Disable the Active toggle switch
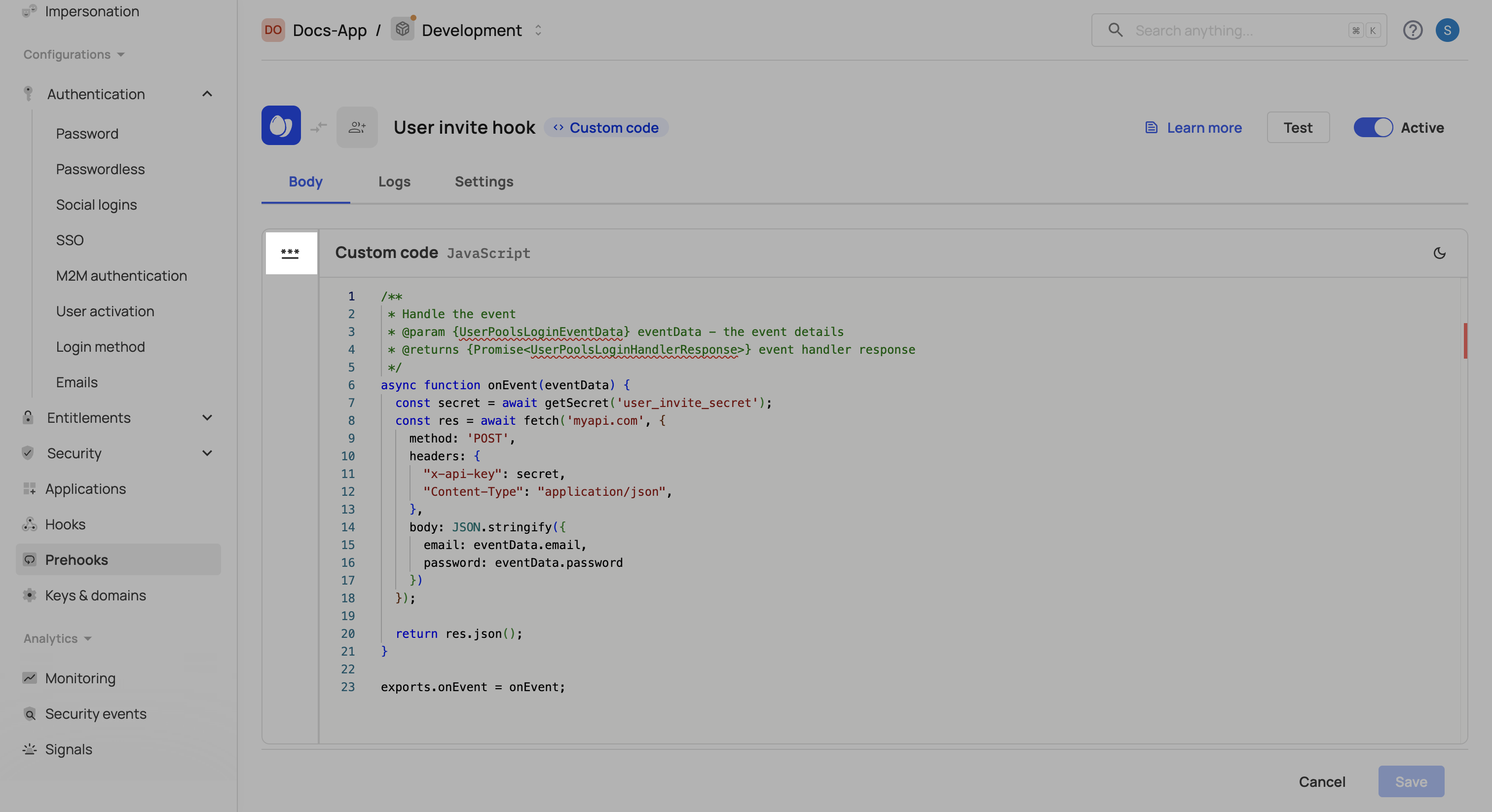This screenshot has height=812, width=1492. pos(1372,127)
